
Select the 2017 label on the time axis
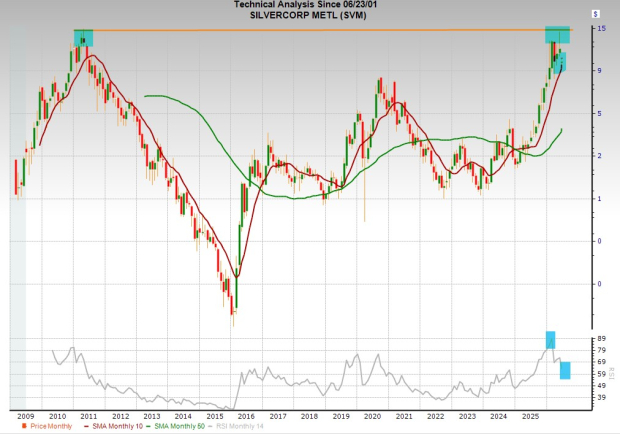(x=278, y=416)
